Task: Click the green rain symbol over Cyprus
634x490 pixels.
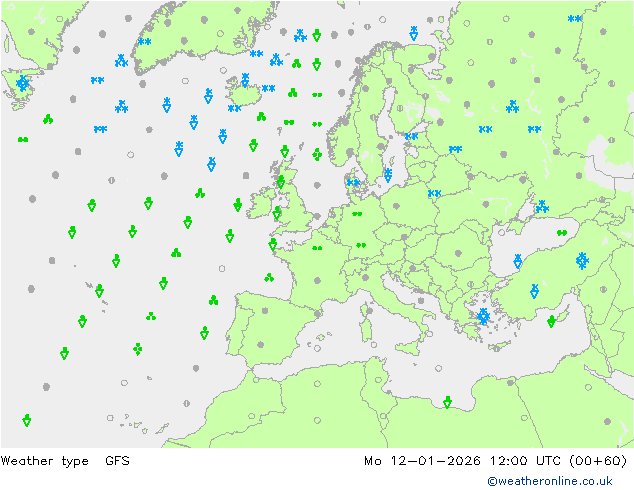Action: (x=551, y=321)
